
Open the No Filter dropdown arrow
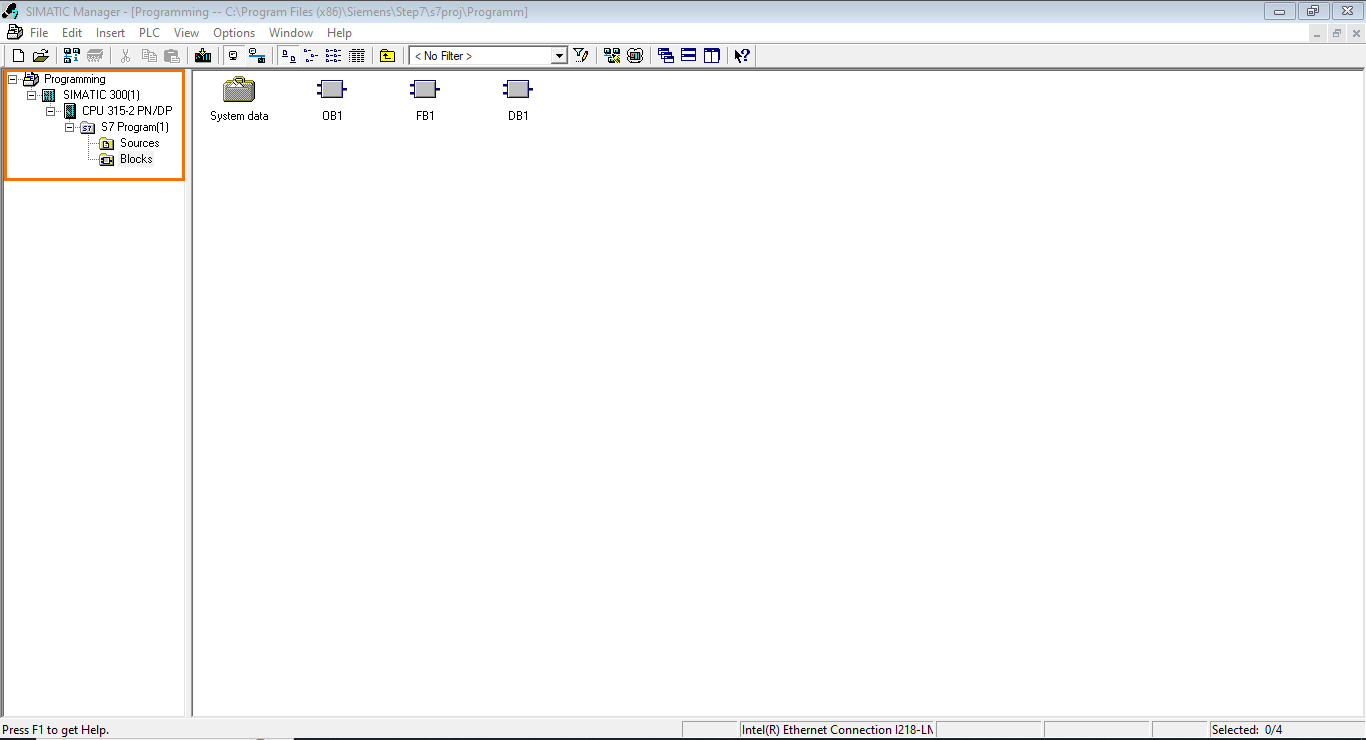click(x=560, y=56)
